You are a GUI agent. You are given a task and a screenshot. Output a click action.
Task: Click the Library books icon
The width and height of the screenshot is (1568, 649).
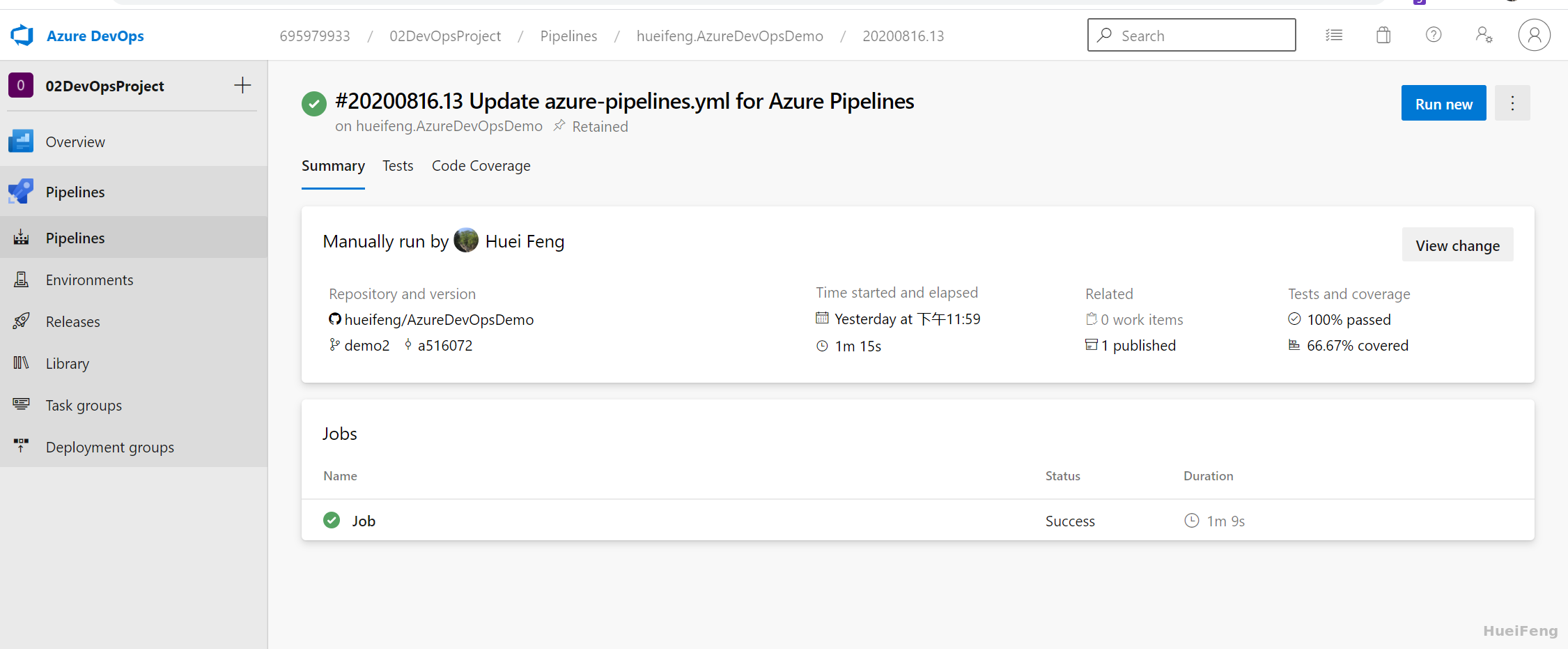[x=22, y=363]
